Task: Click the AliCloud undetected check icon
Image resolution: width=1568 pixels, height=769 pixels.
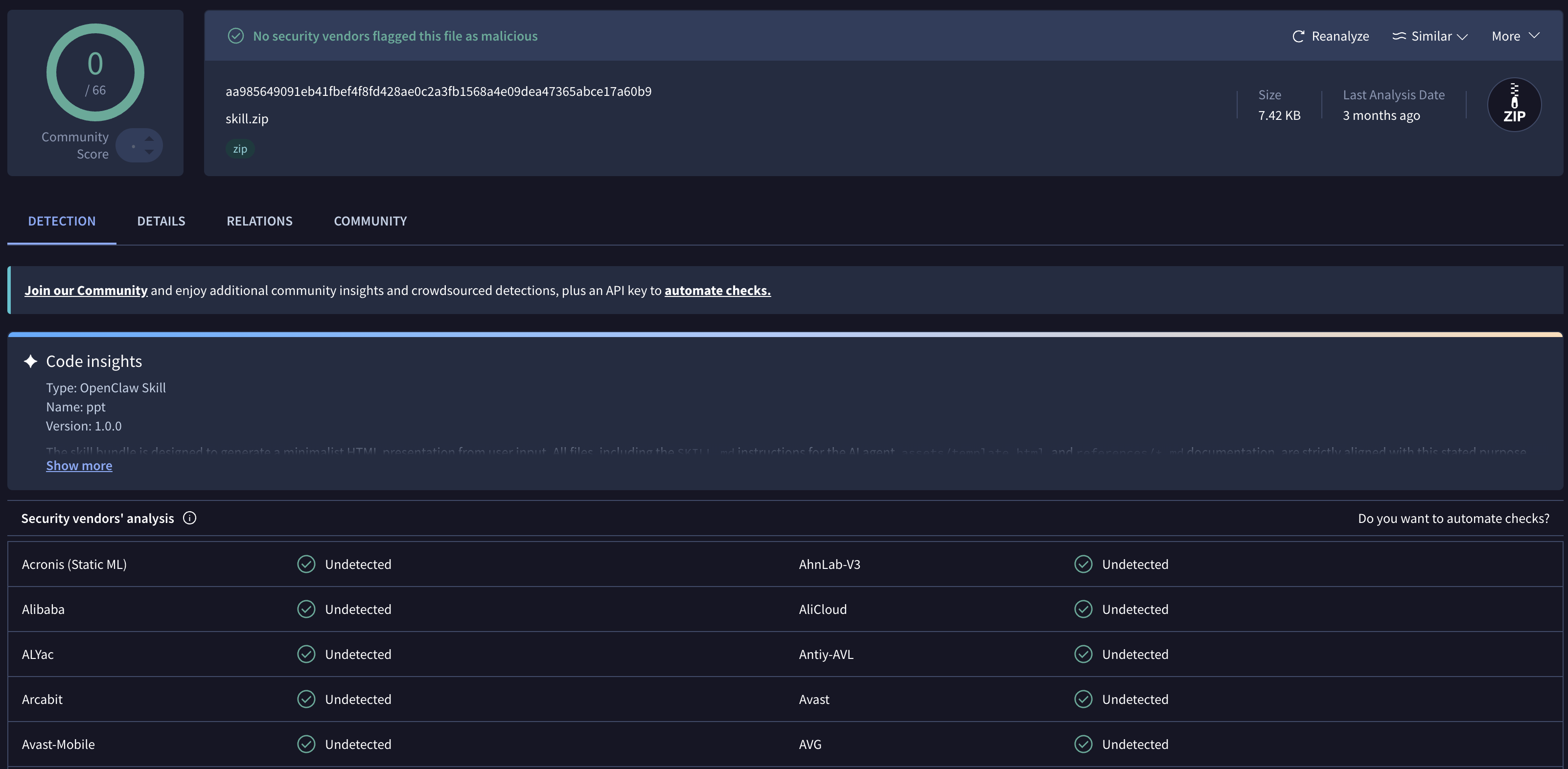Action: point(1084,609)
